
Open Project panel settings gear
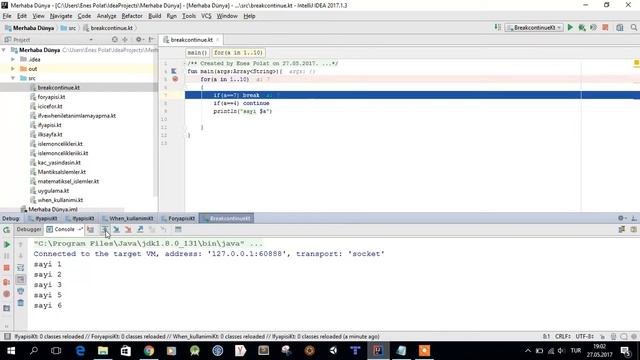point(139,40)
